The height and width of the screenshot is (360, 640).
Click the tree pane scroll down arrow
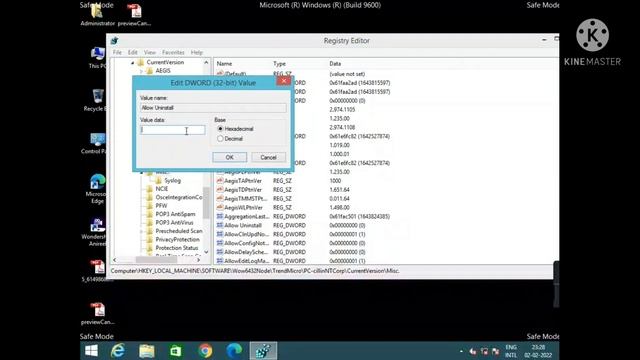[x=206, y=252]
